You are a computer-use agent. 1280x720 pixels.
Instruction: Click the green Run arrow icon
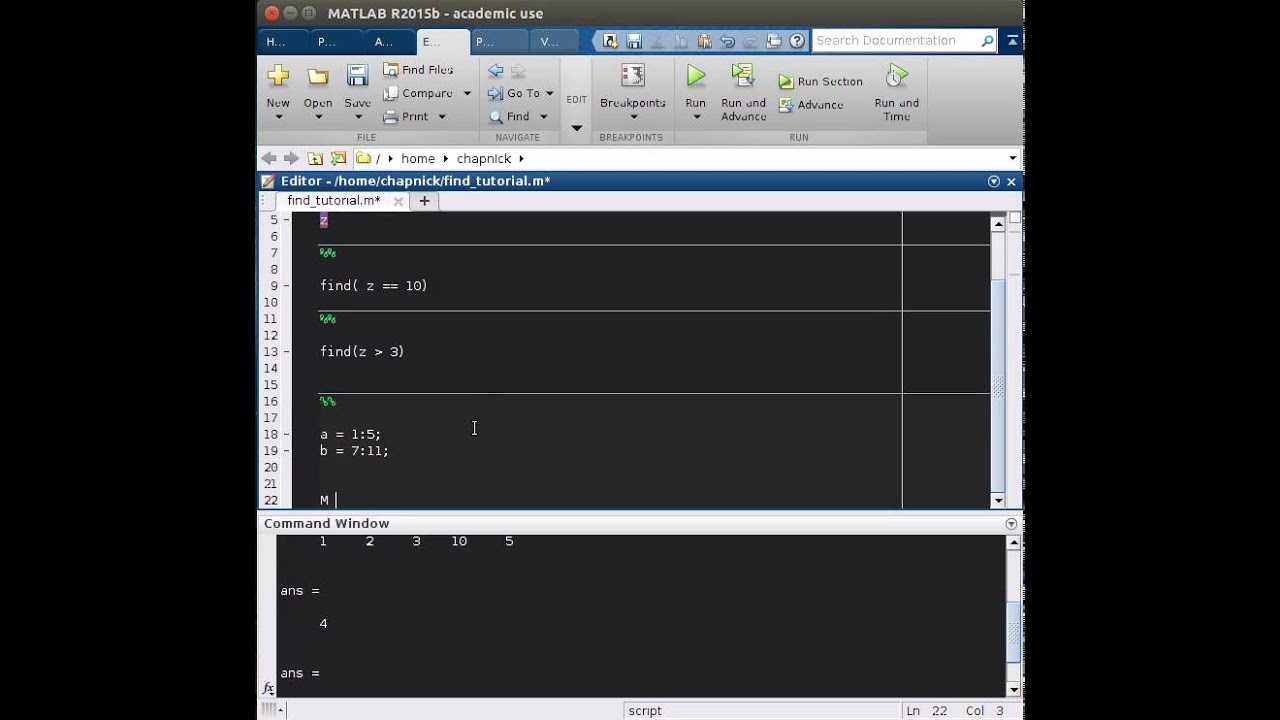[x=696, y=76]
